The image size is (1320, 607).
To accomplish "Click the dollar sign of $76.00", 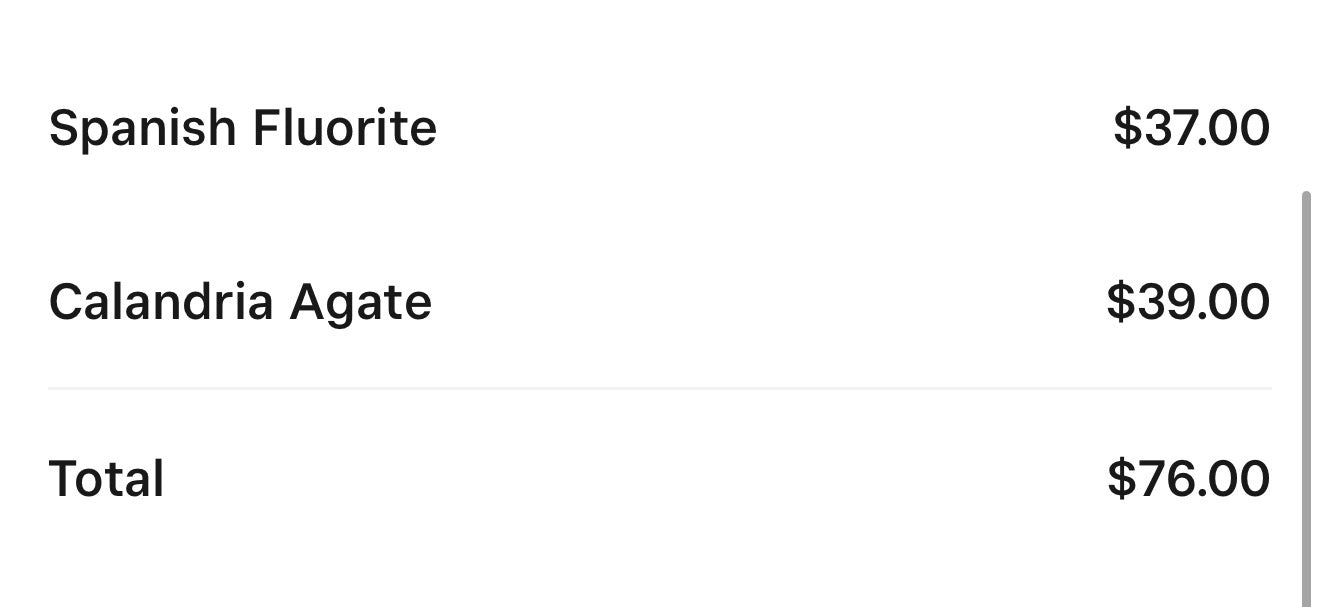I will [x=1121, y=478].
